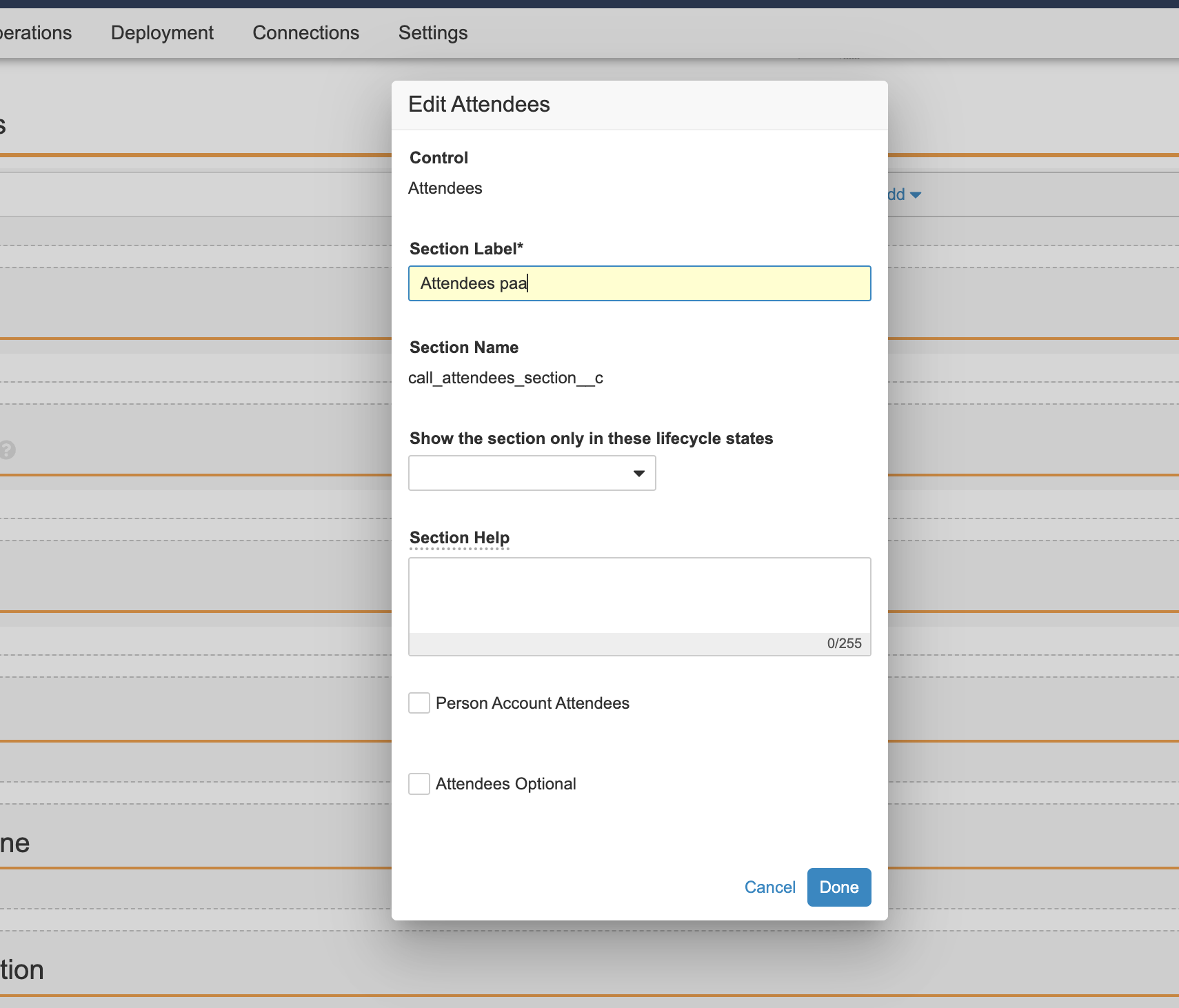This screenshot has width=1179, height=1008.
Task: Check the Attendees Optional checkbox
Action: [x=419, y=784]
